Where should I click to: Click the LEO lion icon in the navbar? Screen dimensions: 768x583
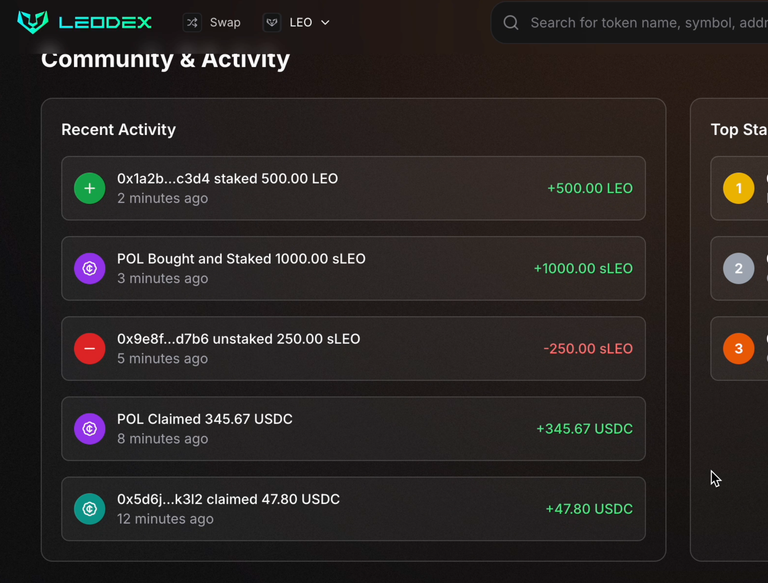point(272,23)
